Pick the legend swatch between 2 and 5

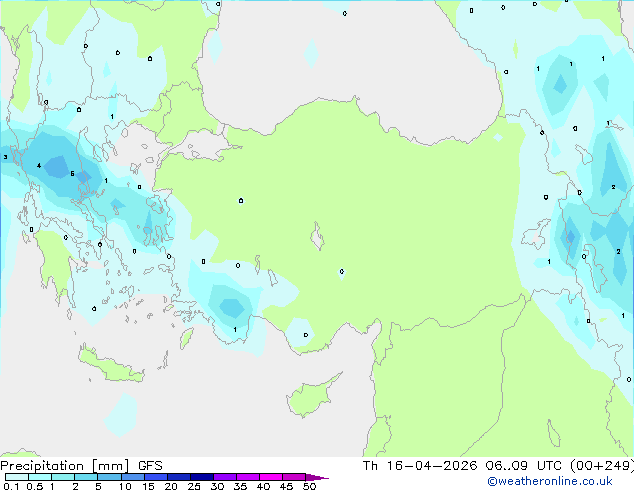(86, 477)
